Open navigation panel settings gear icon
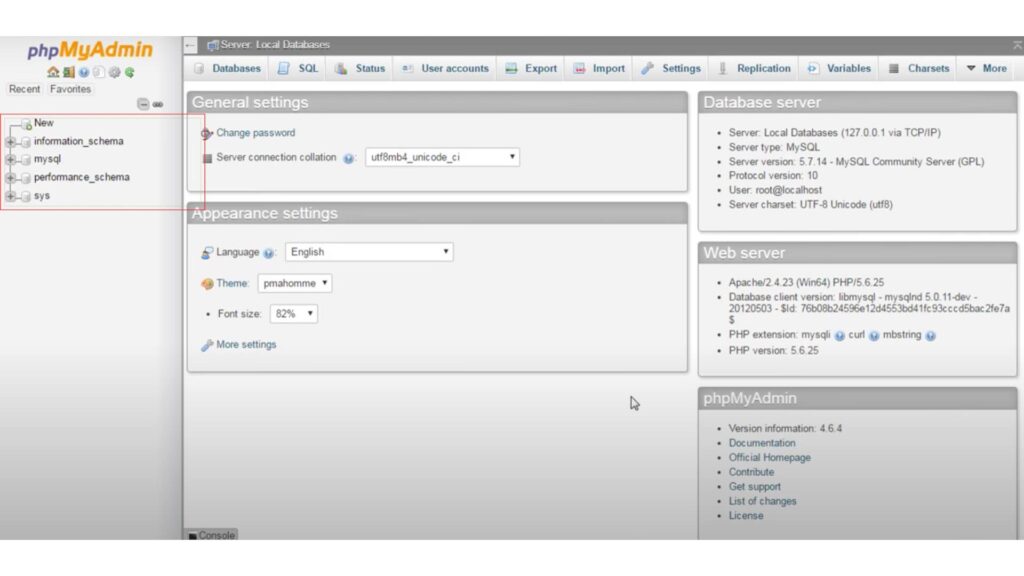 114,72
